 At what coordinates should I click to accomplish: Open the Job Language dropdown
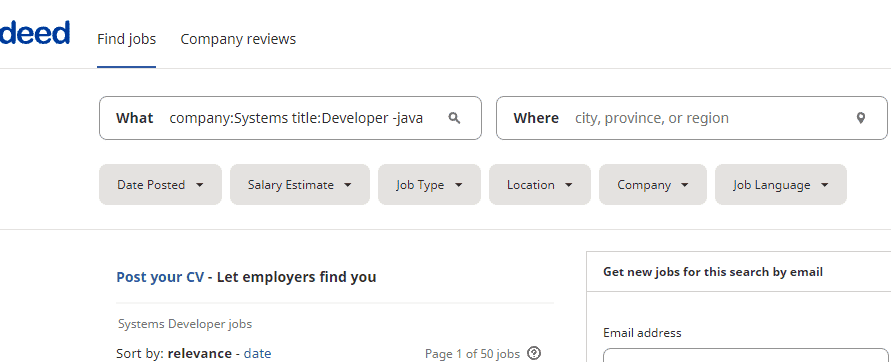[x=781, y=185]
